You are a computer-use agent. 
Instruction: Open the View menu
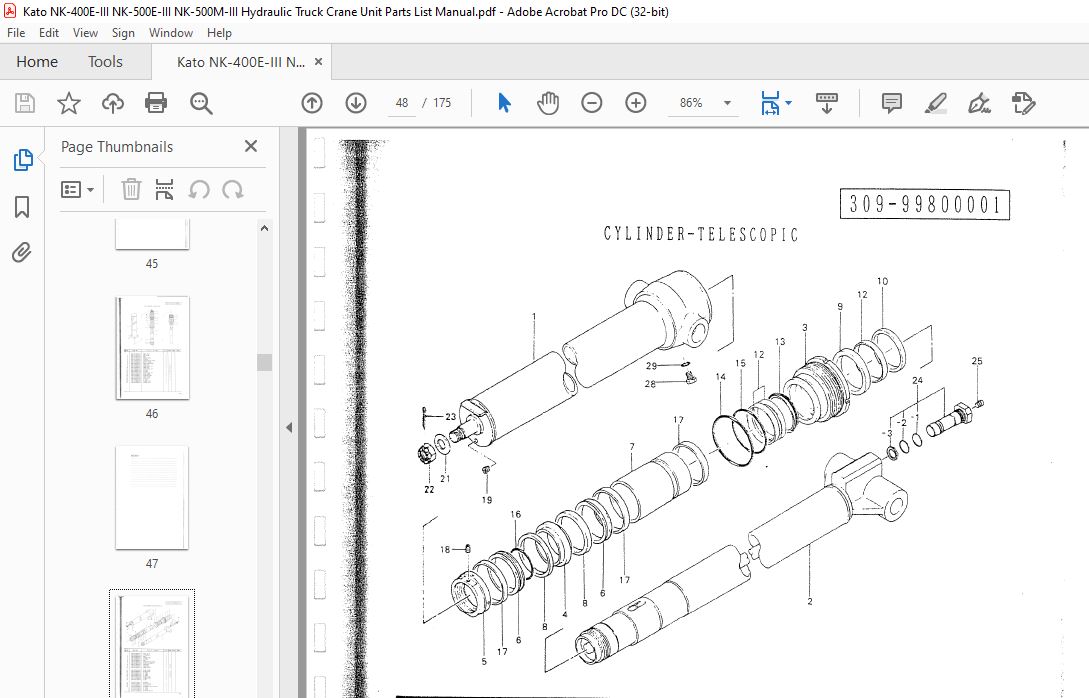pos(85,33)
